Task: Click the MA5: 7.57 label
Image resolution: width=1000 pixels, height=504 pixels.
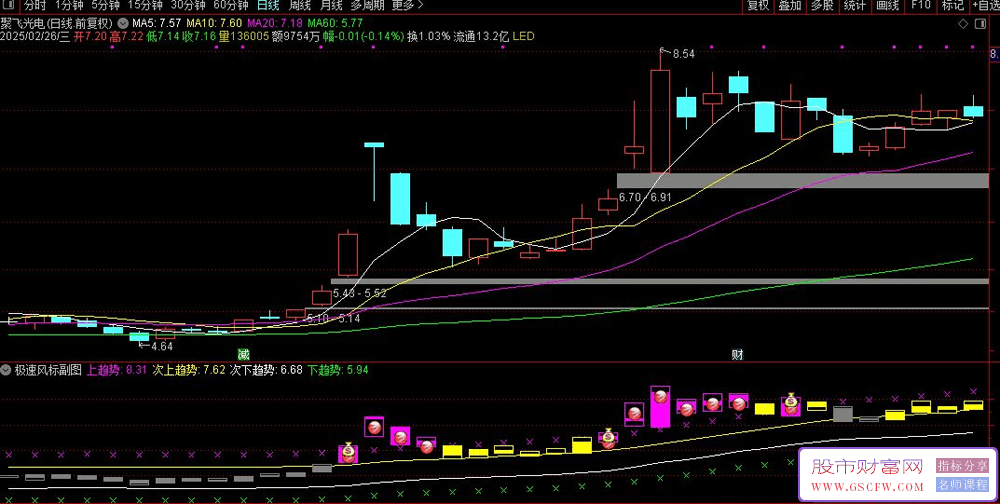Action: coord(156,24)
